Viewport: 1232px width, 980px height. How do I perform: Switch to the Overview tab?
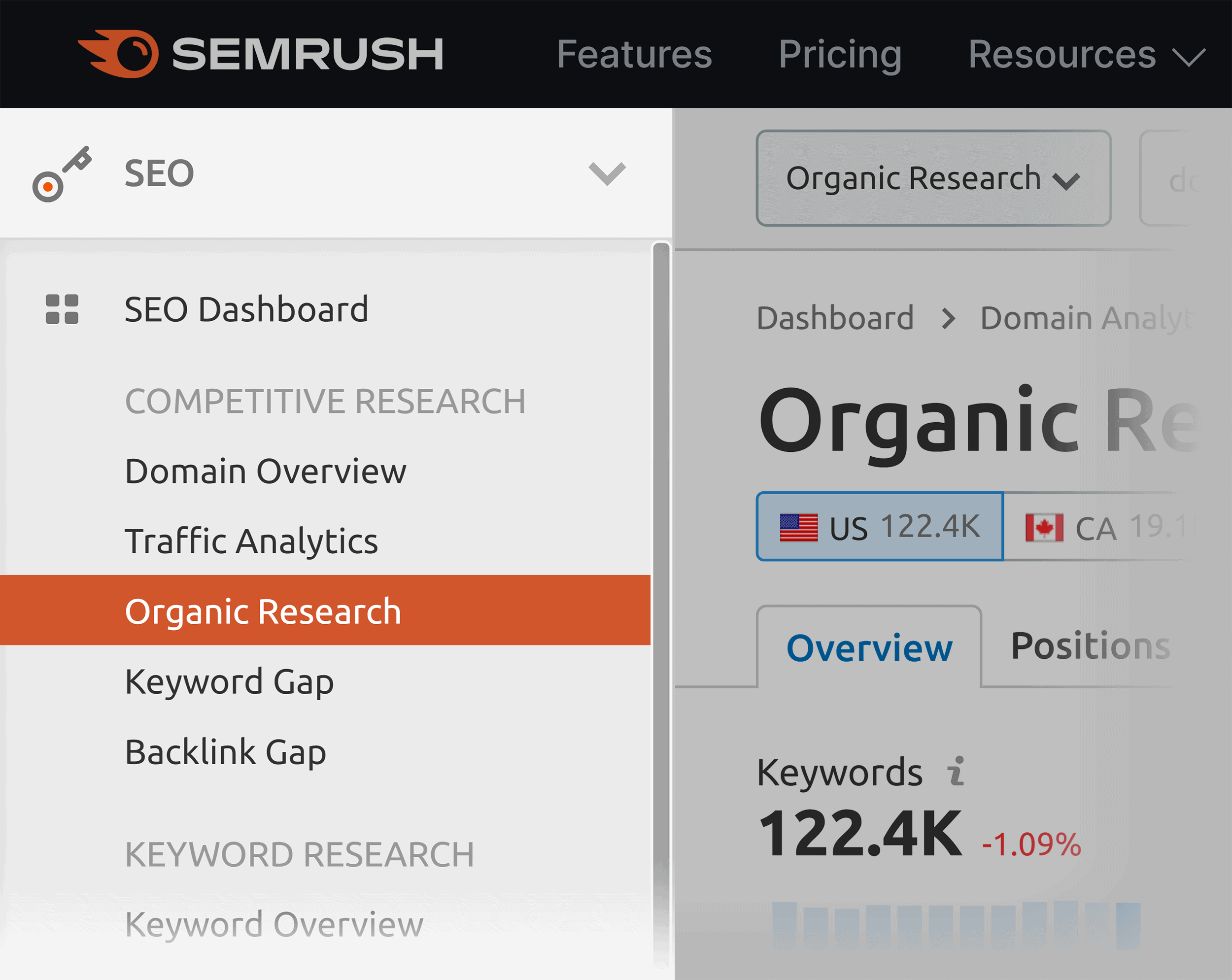[869, 647]
